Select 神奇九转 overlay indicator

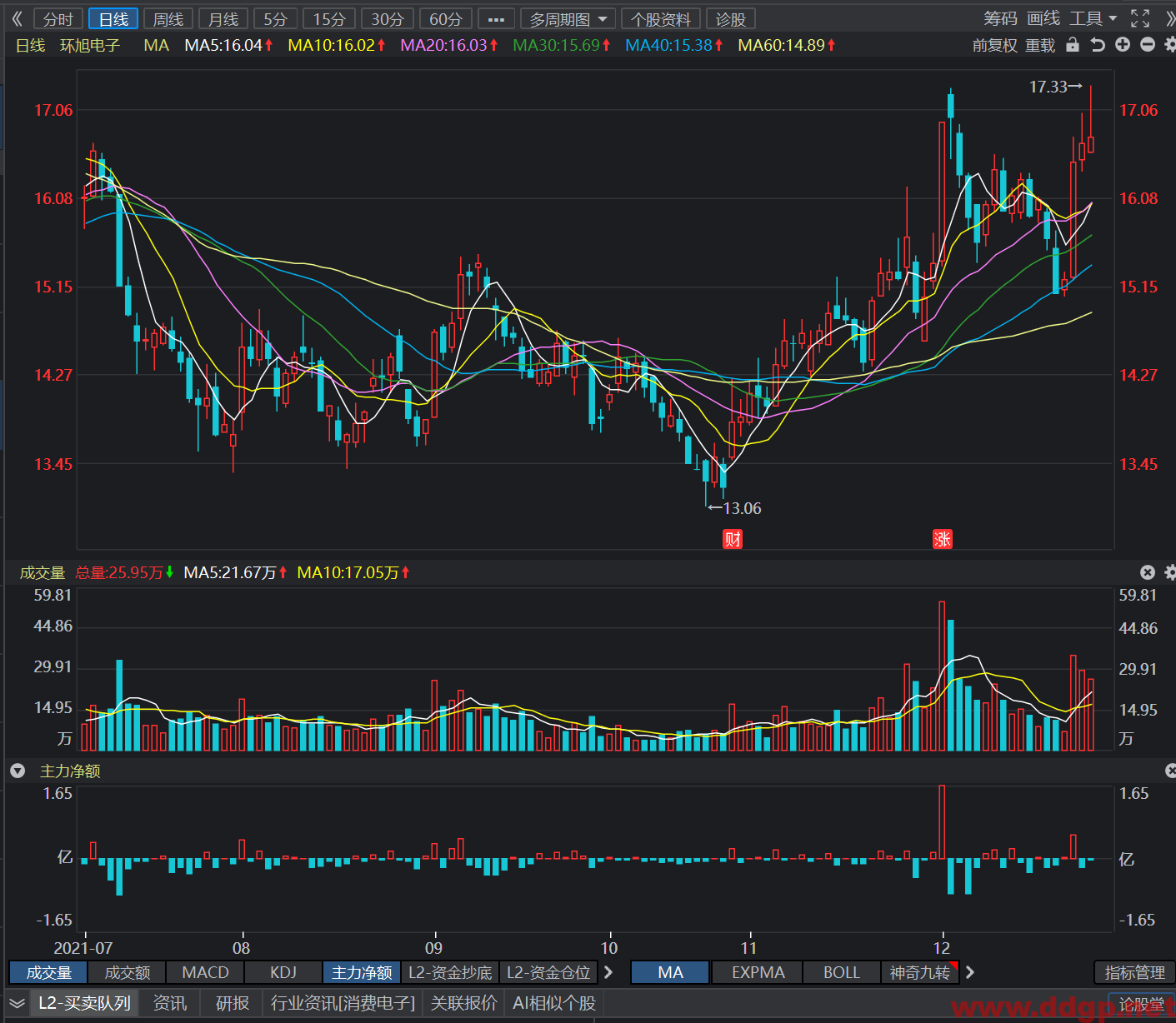click(920, 972)
